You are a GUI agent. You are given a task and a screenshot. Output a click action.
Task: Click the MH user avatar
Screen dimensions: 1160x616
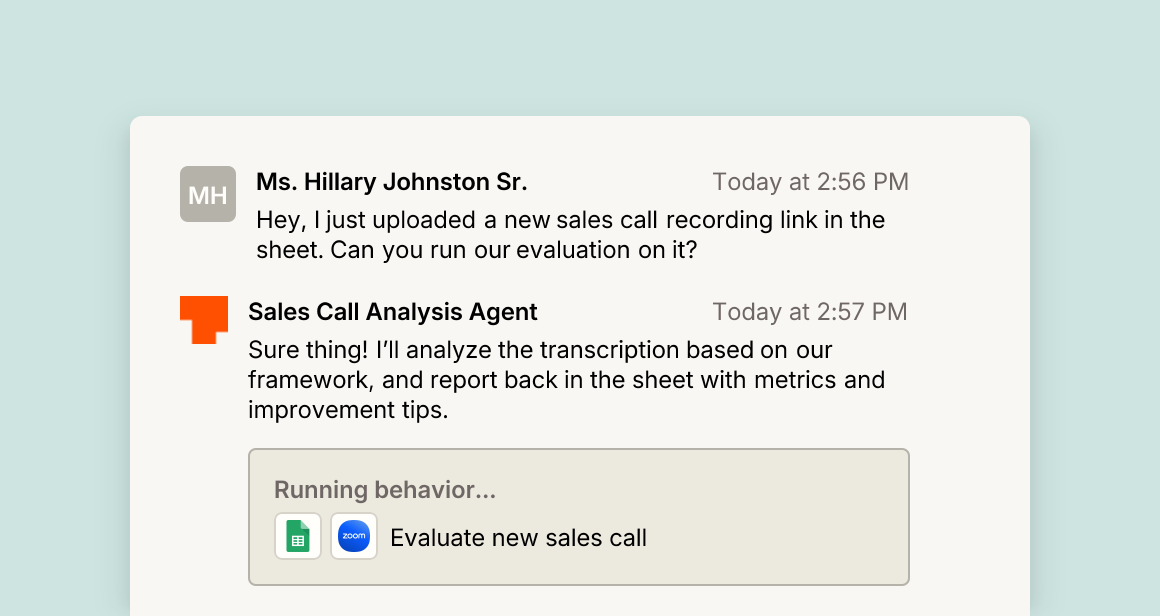pyautogui.click(x=208, y=194)
